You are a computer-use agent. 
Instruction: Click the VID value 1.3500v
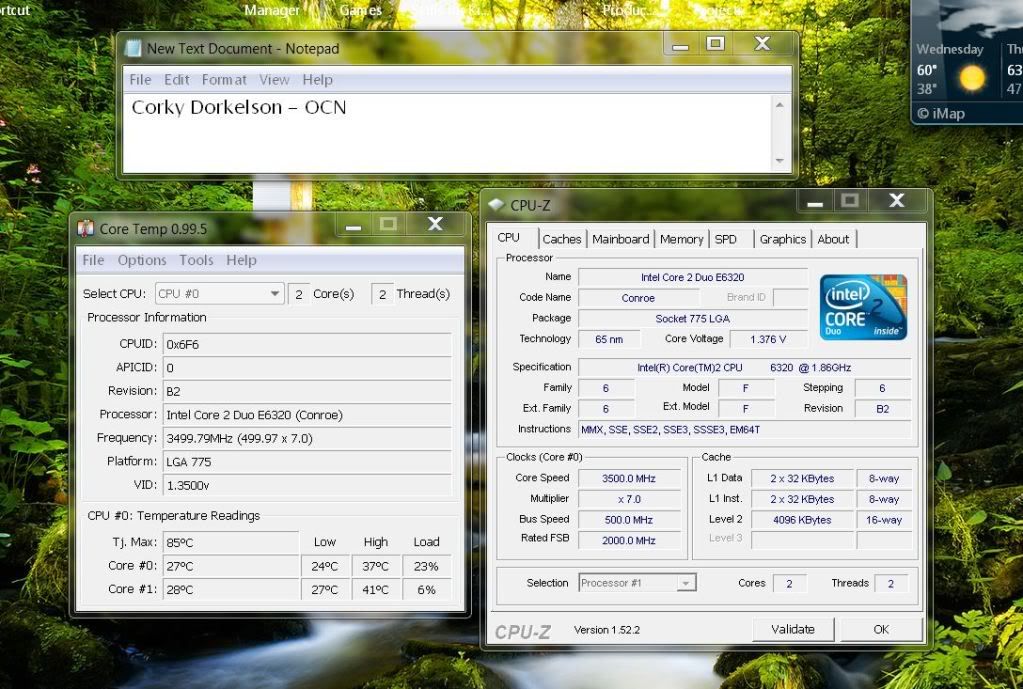pos(307,485)
